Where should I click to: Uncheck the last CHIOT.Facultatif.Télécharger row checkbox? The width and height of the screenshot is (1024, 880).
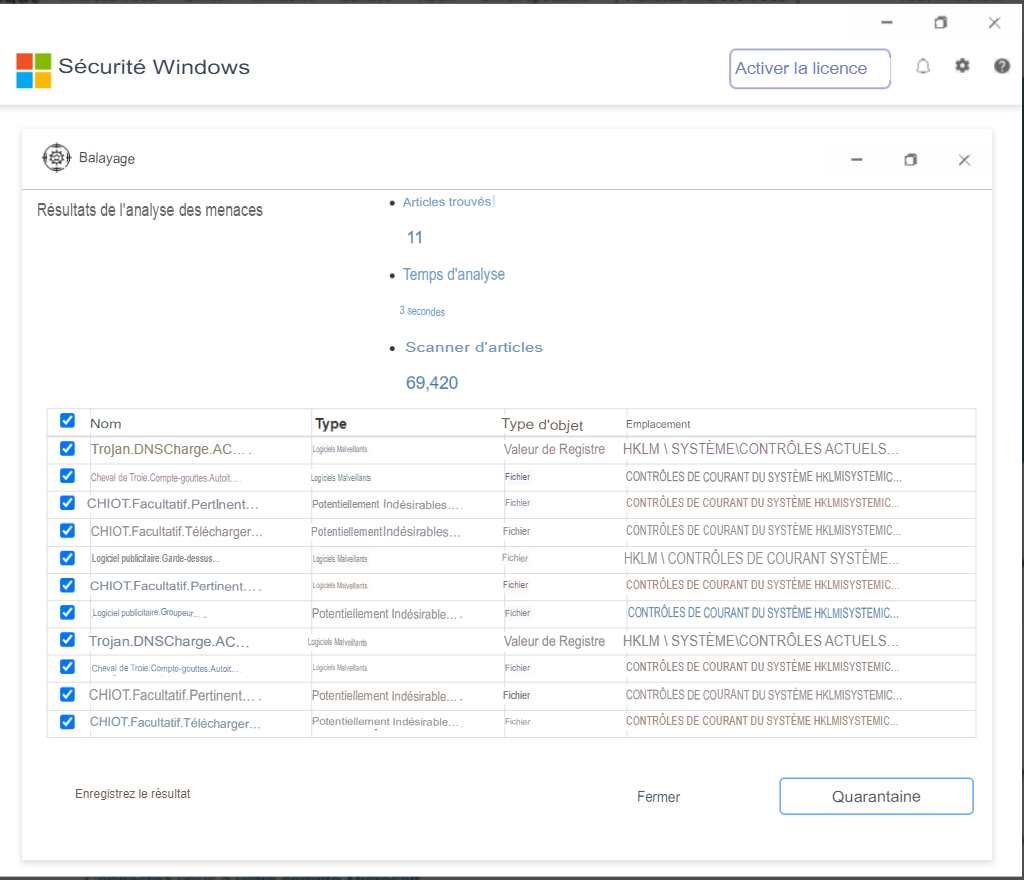click(x=67, y=722)
